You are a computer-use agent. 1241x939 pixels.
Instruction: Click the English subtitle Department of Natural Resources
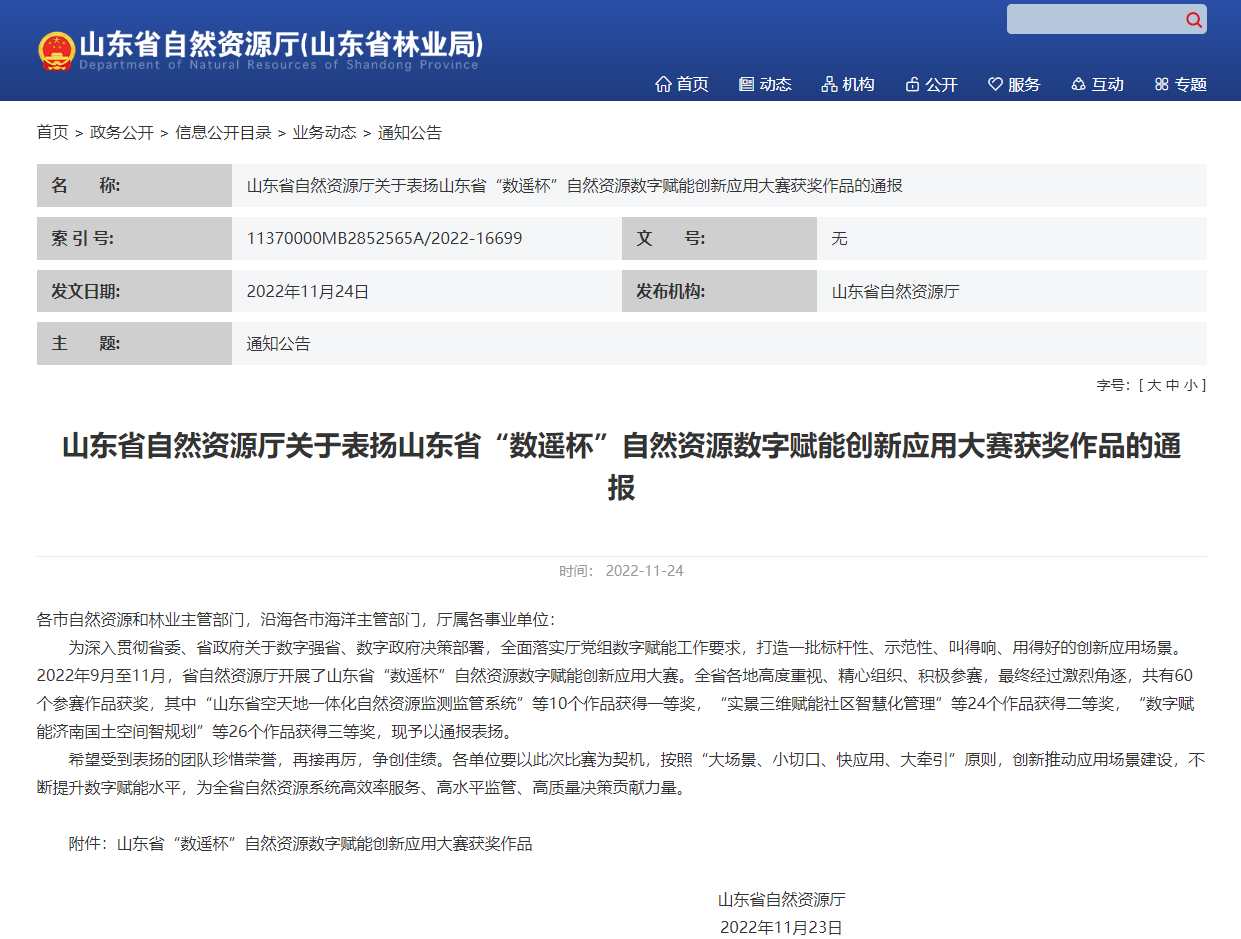point(279,65)
